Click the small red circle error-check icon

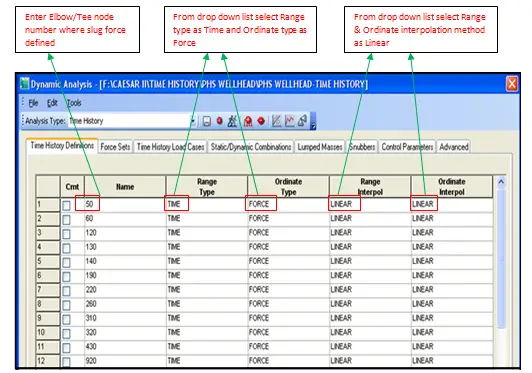(220, 120)
